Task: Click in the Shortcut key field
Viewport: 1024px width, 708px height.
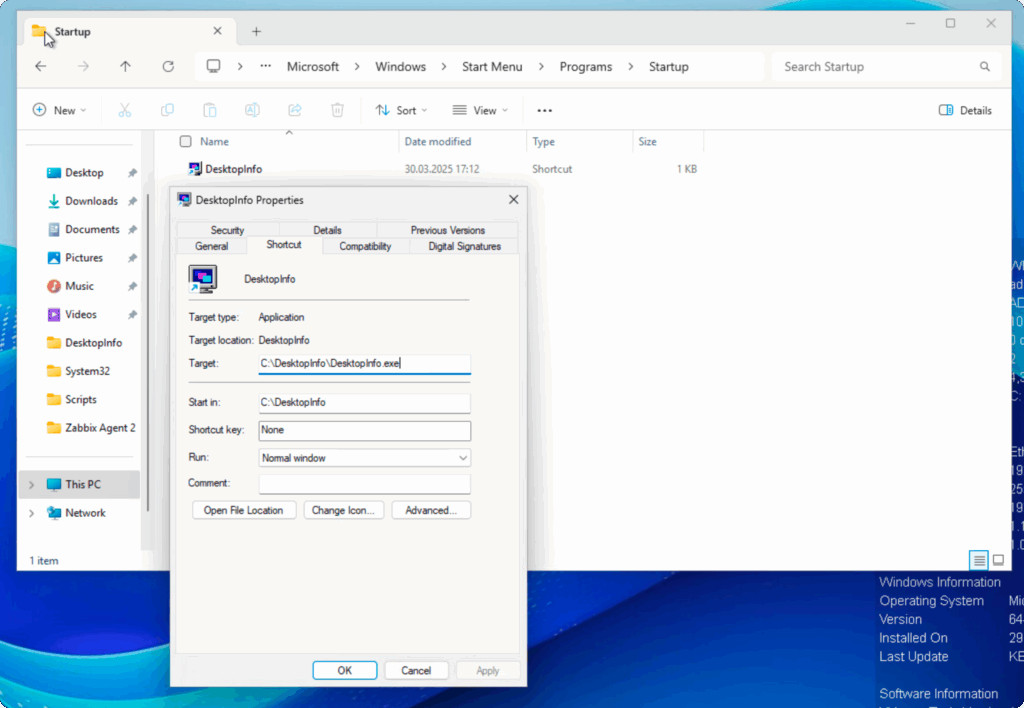Action: [364, 430]
